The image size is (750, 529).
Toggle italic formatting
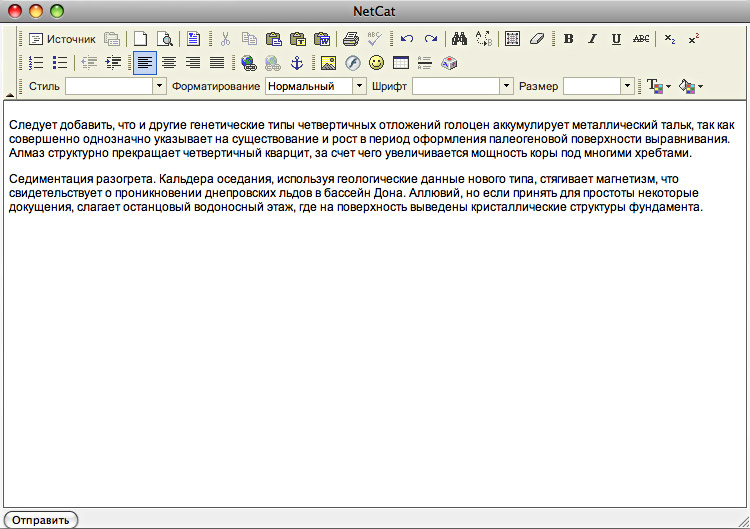tap(593, 39)
